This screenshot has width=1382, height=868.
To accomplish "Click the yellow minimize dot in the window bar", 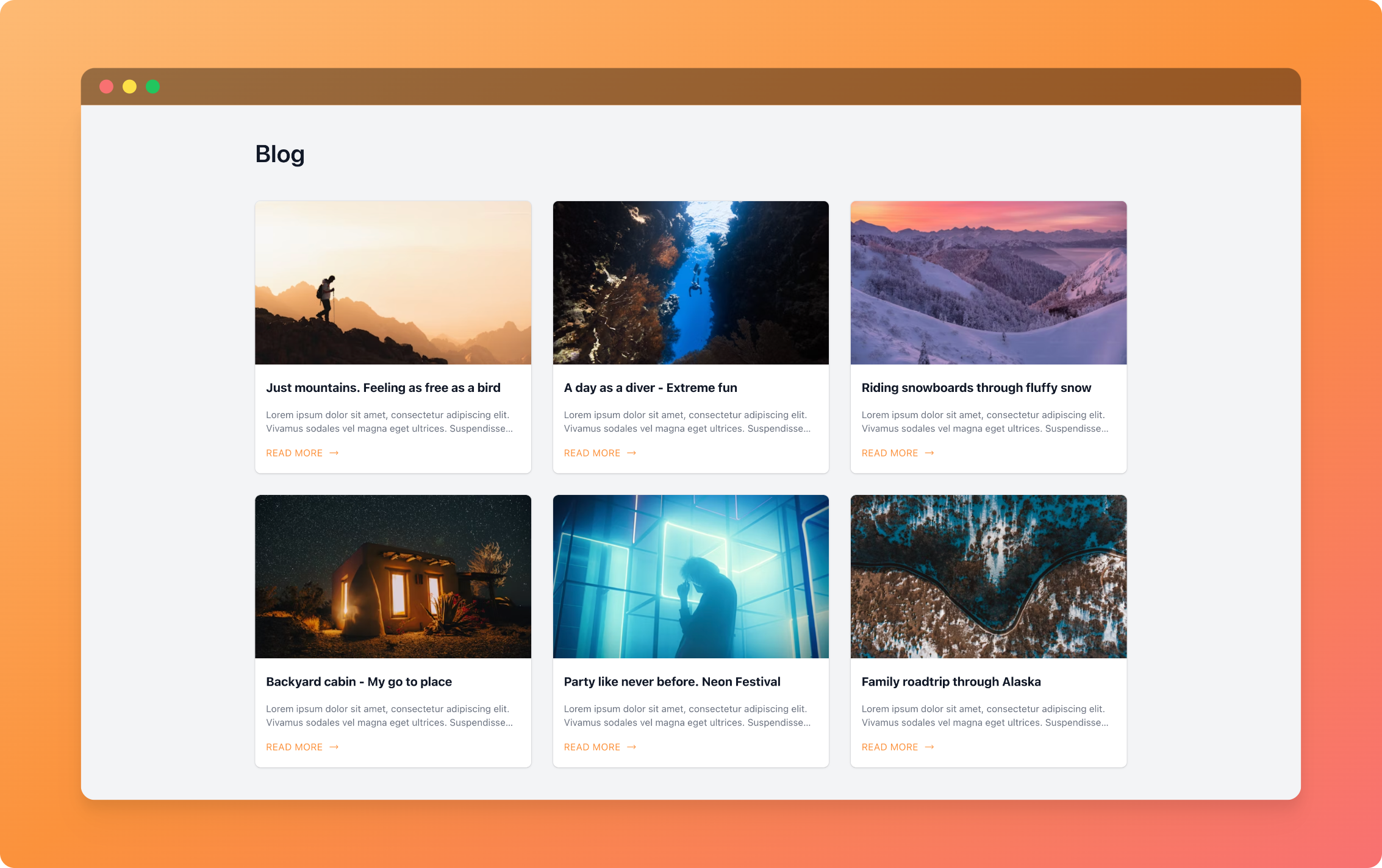I will [129, 87].
